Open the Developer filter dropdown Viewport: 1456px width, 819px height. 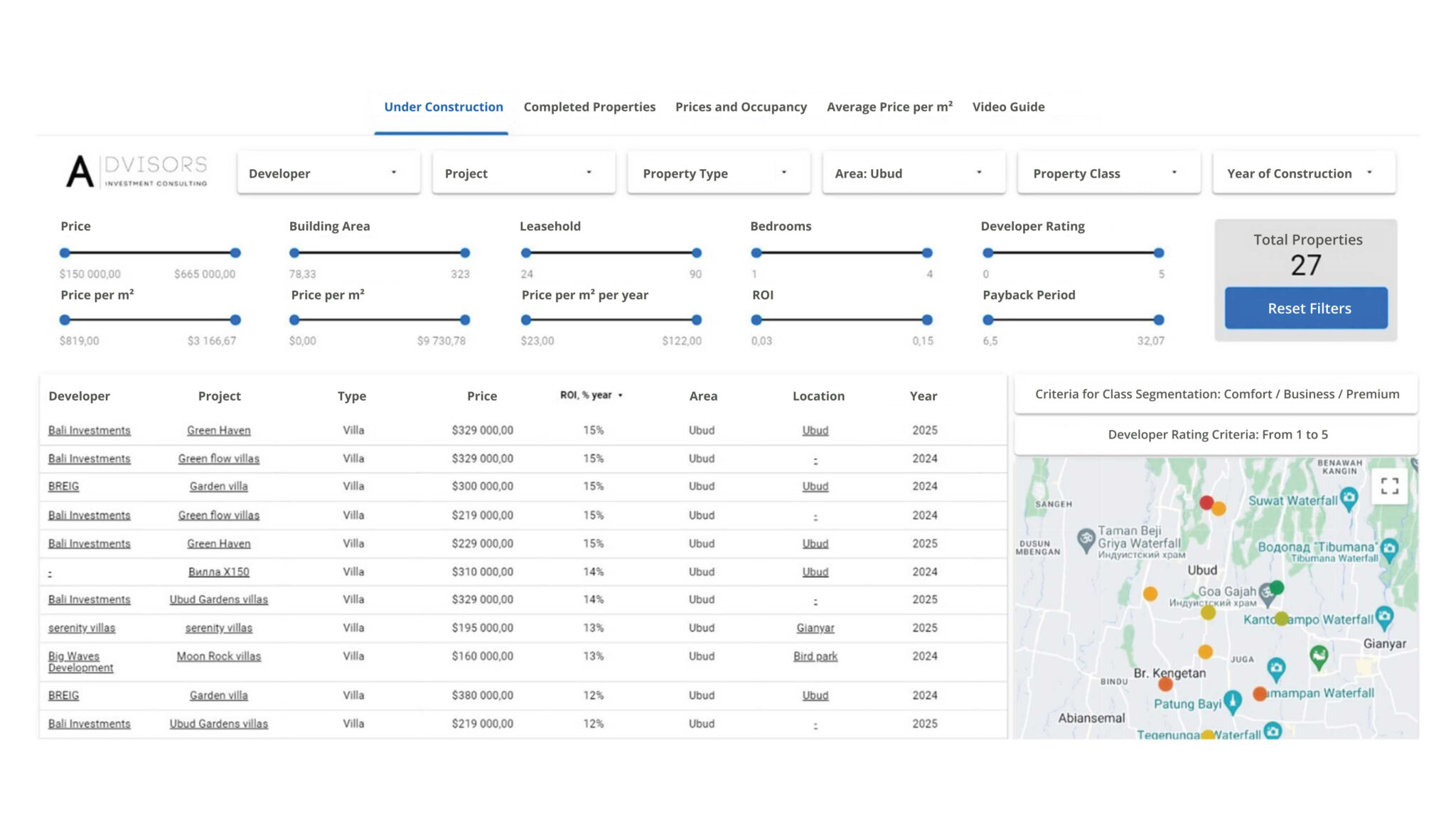(328, 173)
